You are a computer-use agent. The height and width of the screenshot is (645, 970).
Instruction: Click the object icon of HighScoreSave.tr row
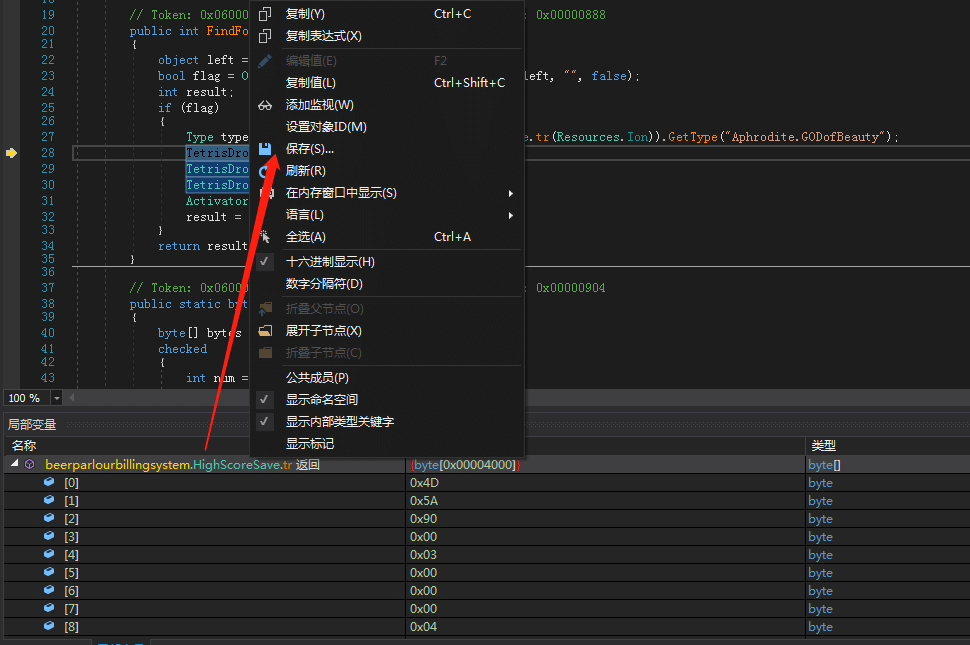(30, 464)
